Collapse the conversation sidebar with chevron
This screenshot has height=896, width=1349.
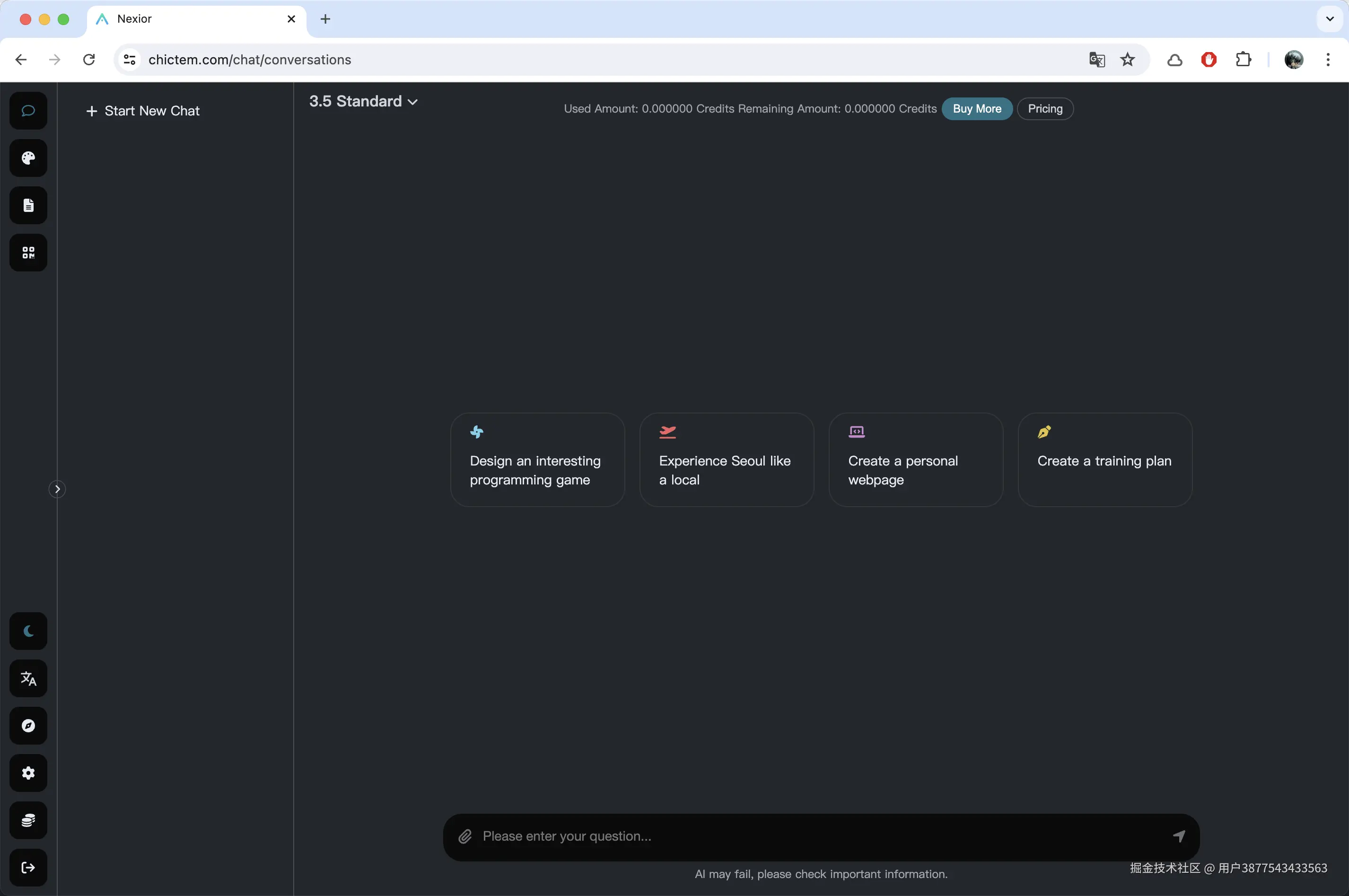pos(57,489)
